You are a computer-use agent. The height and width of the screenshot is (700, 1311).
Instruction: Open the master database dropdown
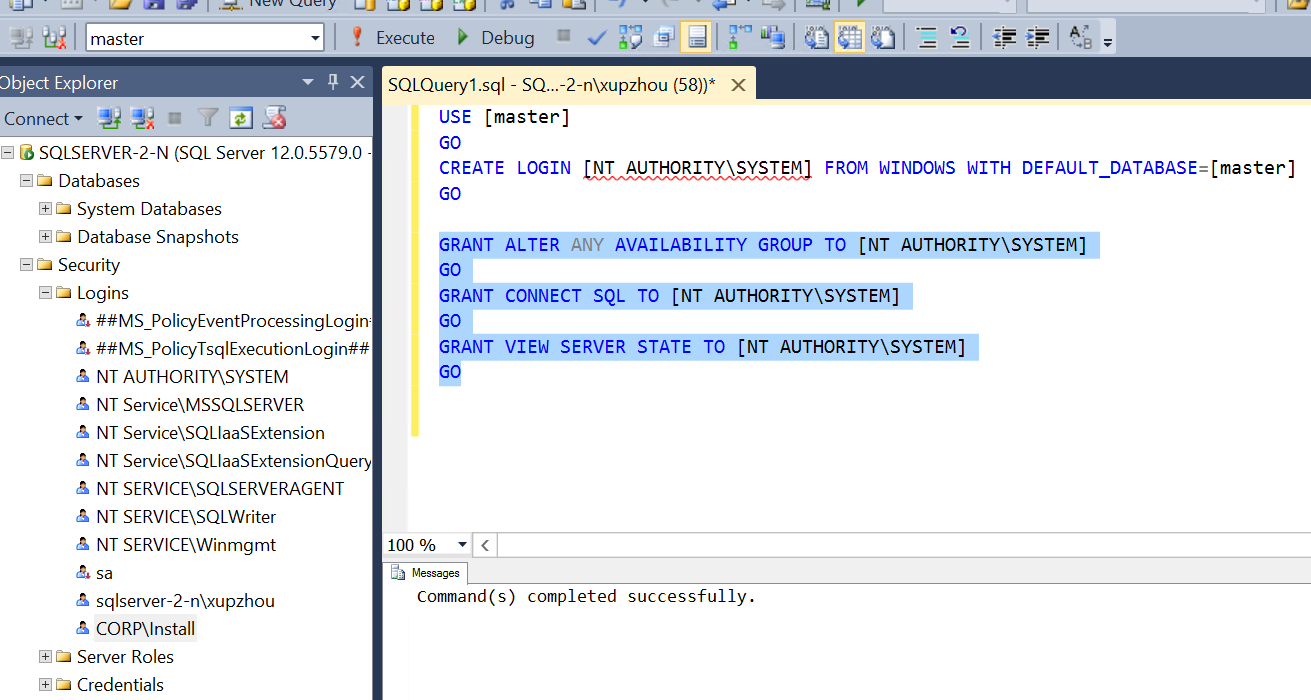tap(316, 38)
